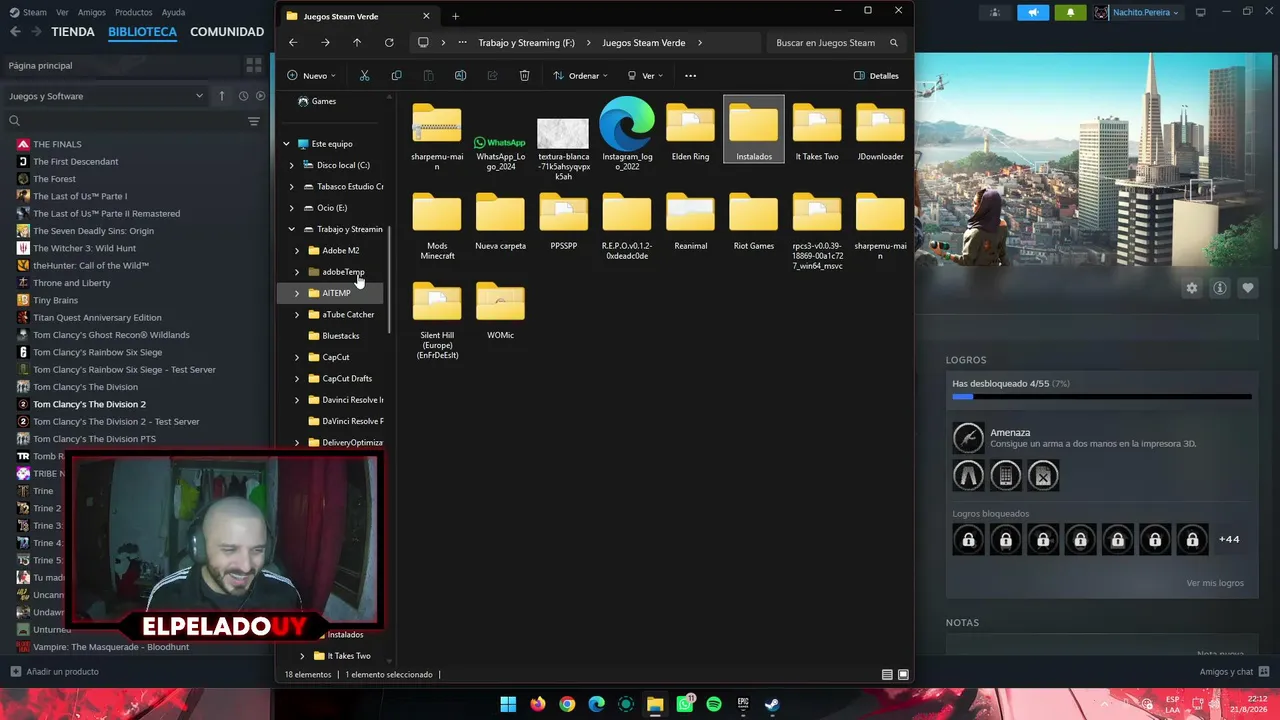Viewport: 1280px width, 720px height.
Task: Open Steam friends icon in top bar
Action: click(x=995, y=12)
